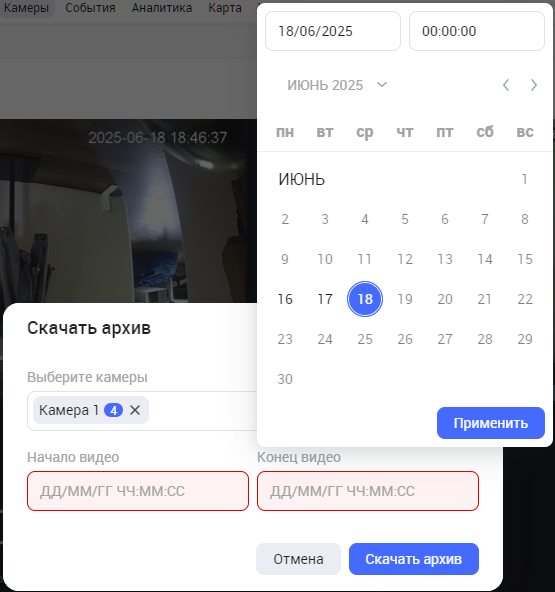This screenshot has width=555, height=592.
Task: Go to previous month in calendar
Action: tap(506, 85)
